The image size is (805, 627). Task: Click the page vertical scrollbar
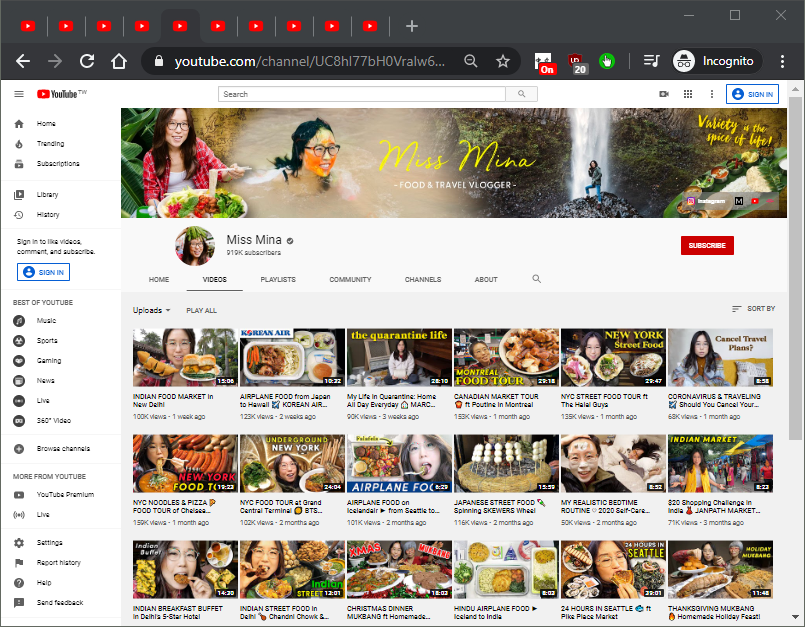pyautogui.click(x=795, y=267)
